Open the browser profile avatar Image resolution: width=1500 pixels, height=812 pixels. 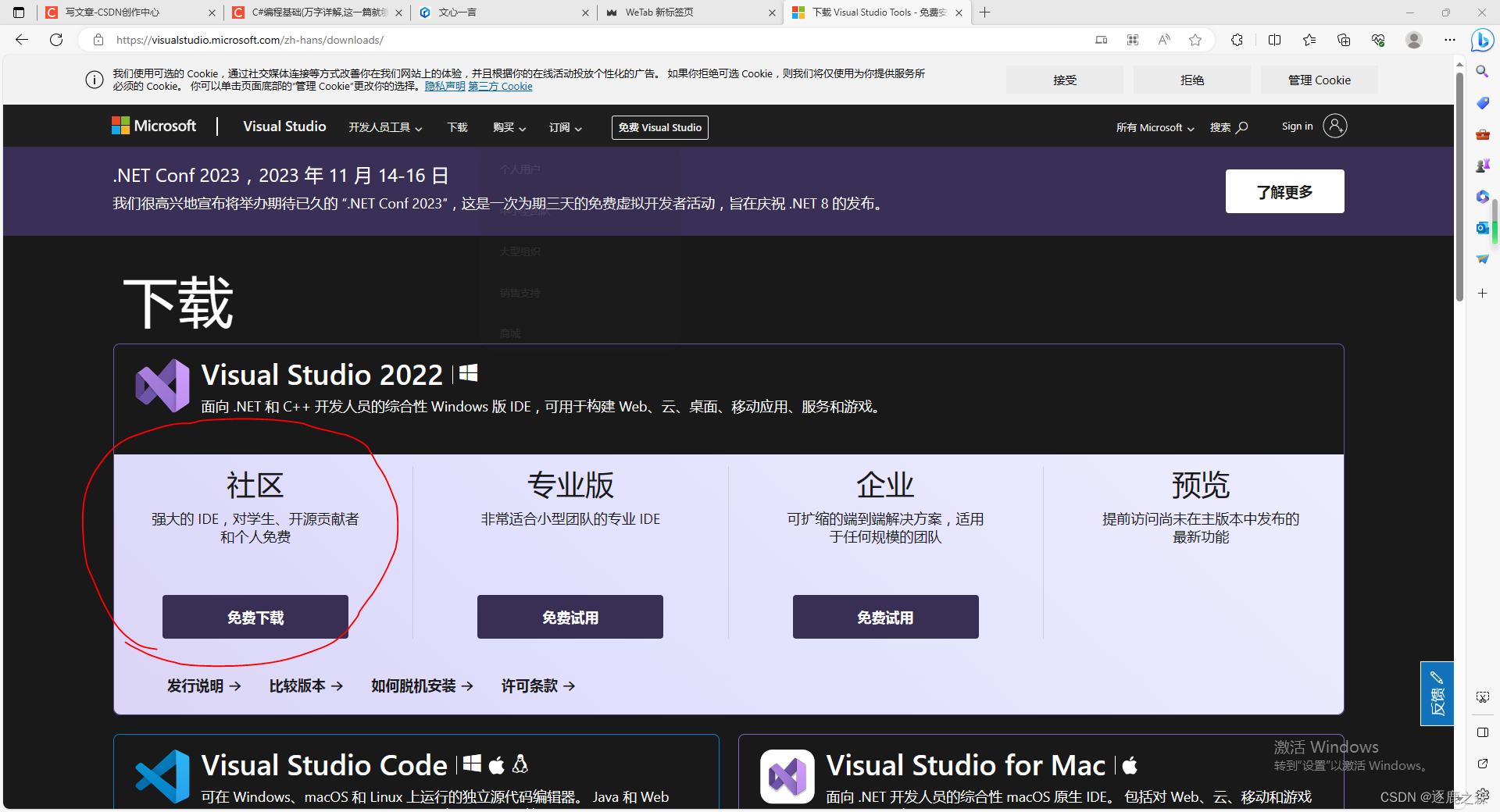click(x=1414, y=40)
